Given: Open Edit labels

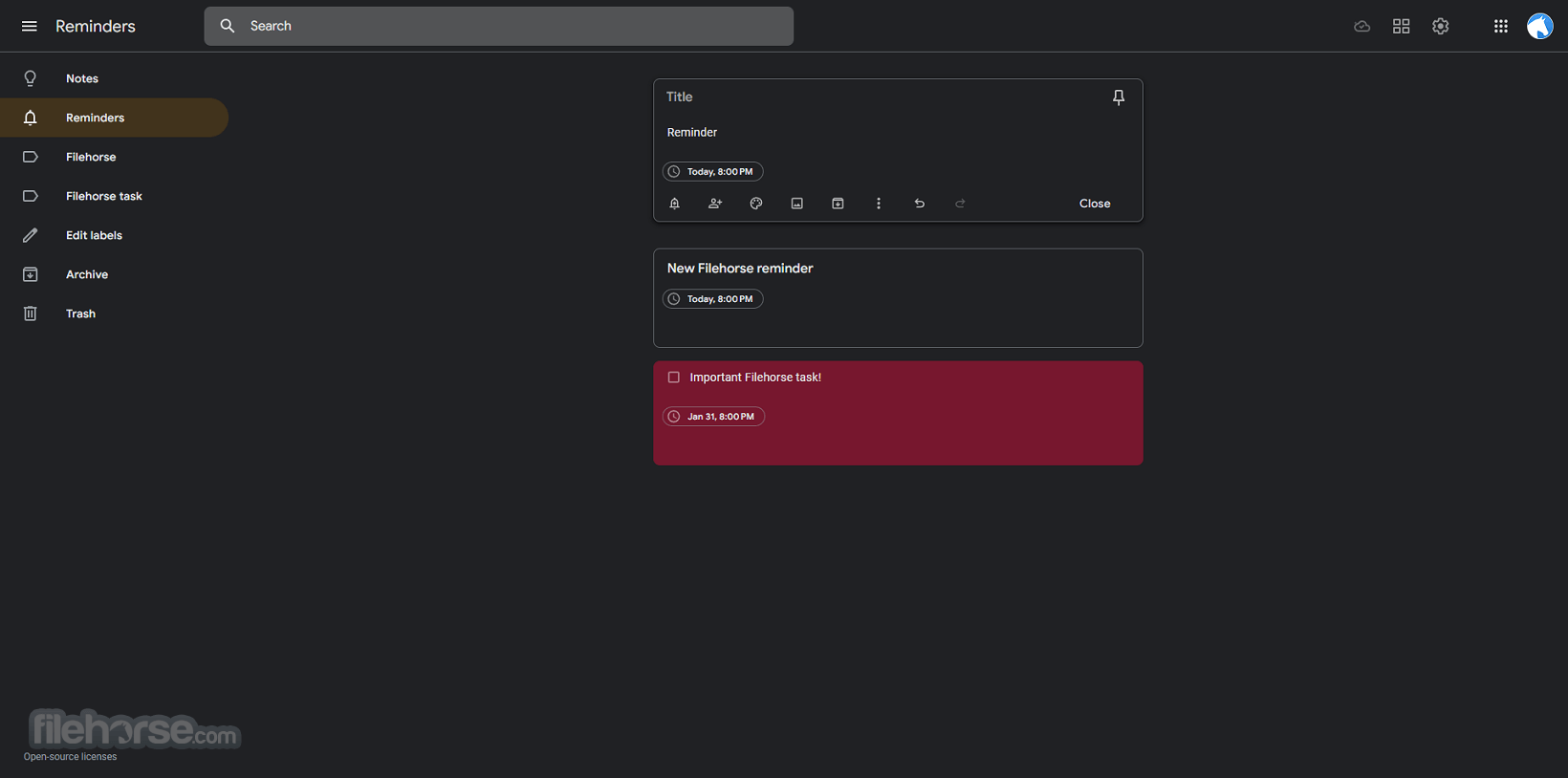Looking at the screenshot, I should pyautogui.click(x=114, y=235).
